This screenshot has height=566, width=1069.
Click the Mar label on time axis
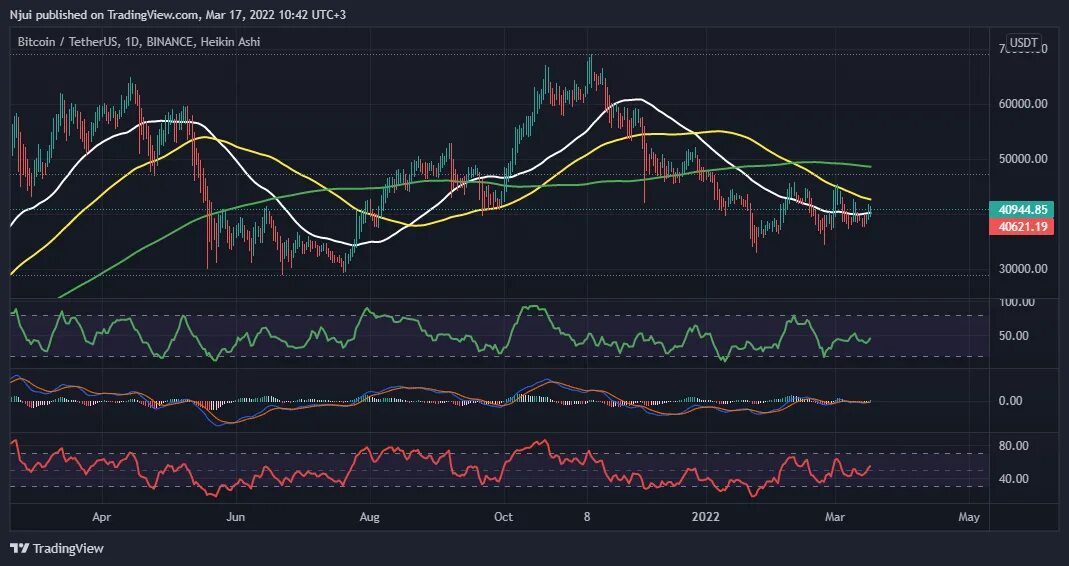click(x=835, y=518)
